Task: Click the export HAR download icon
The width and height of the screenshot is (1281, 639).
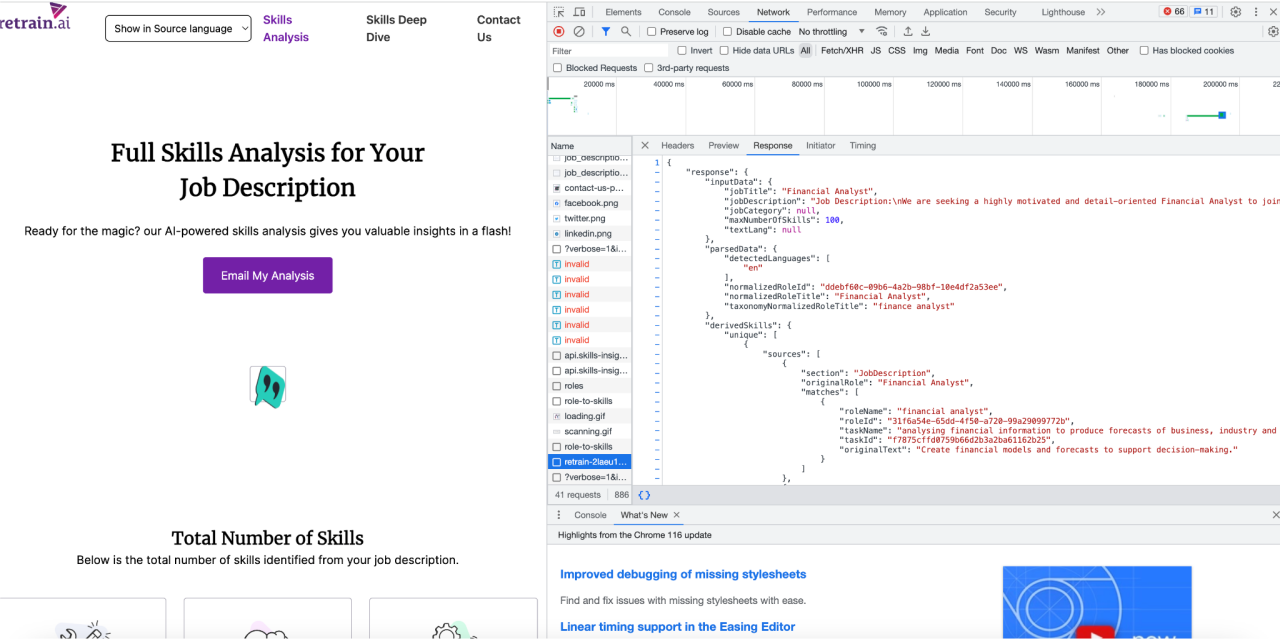Action: point(926,32)
